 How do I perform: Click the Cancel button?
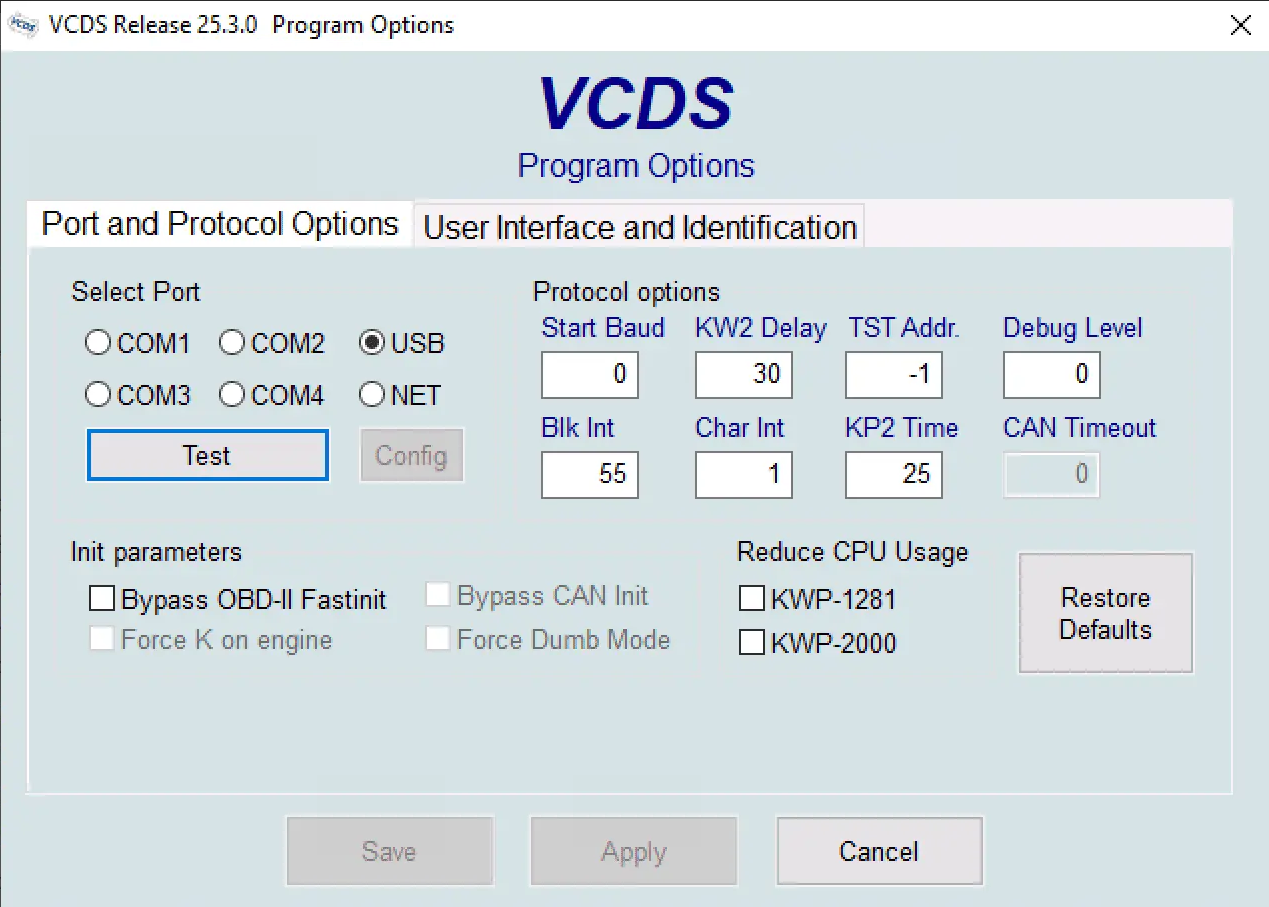coord(879,851)
